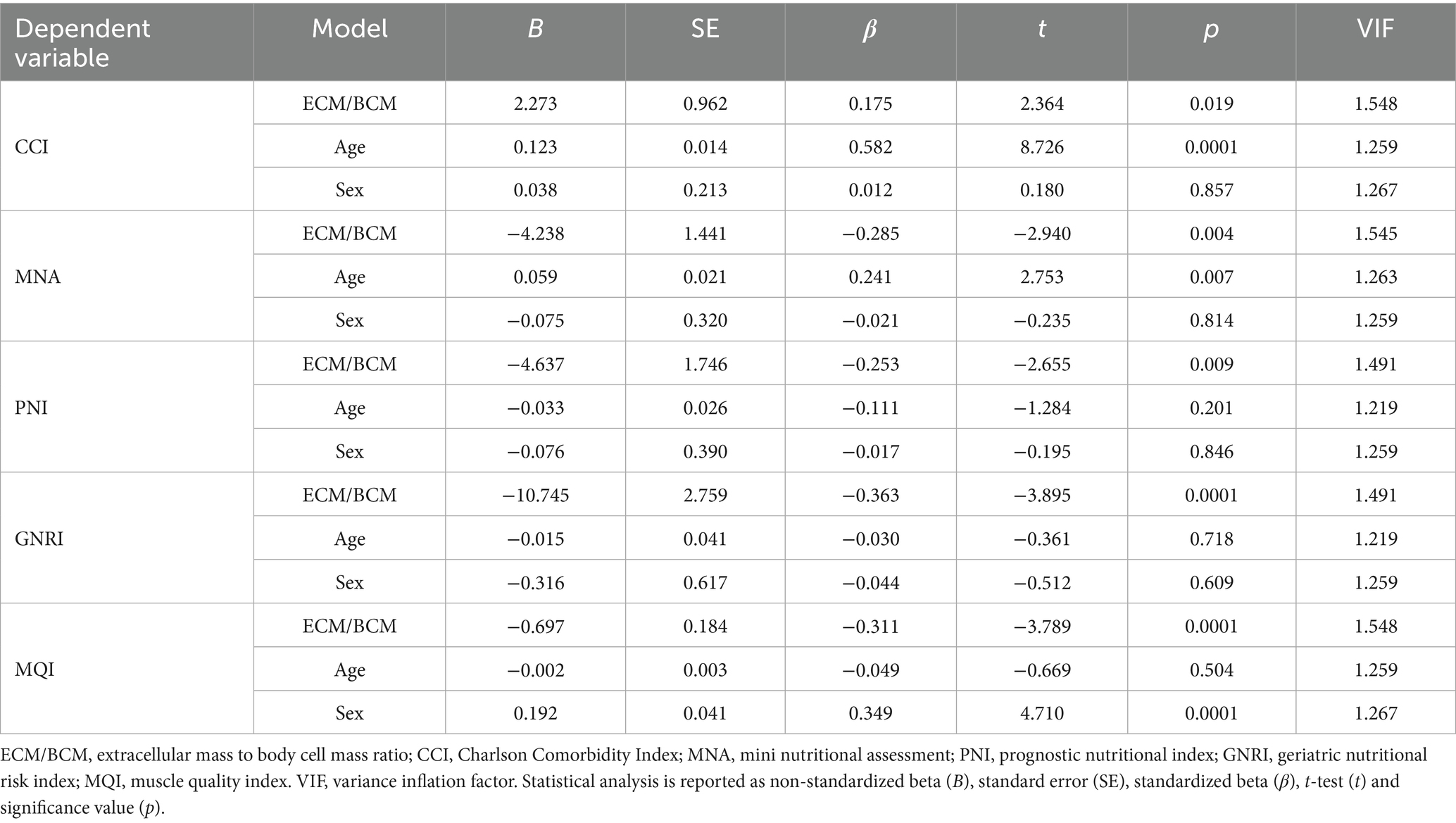Viewport: 1456px width, 823px height.
Task: Click the B value −4.637
Action: [535, 364]
